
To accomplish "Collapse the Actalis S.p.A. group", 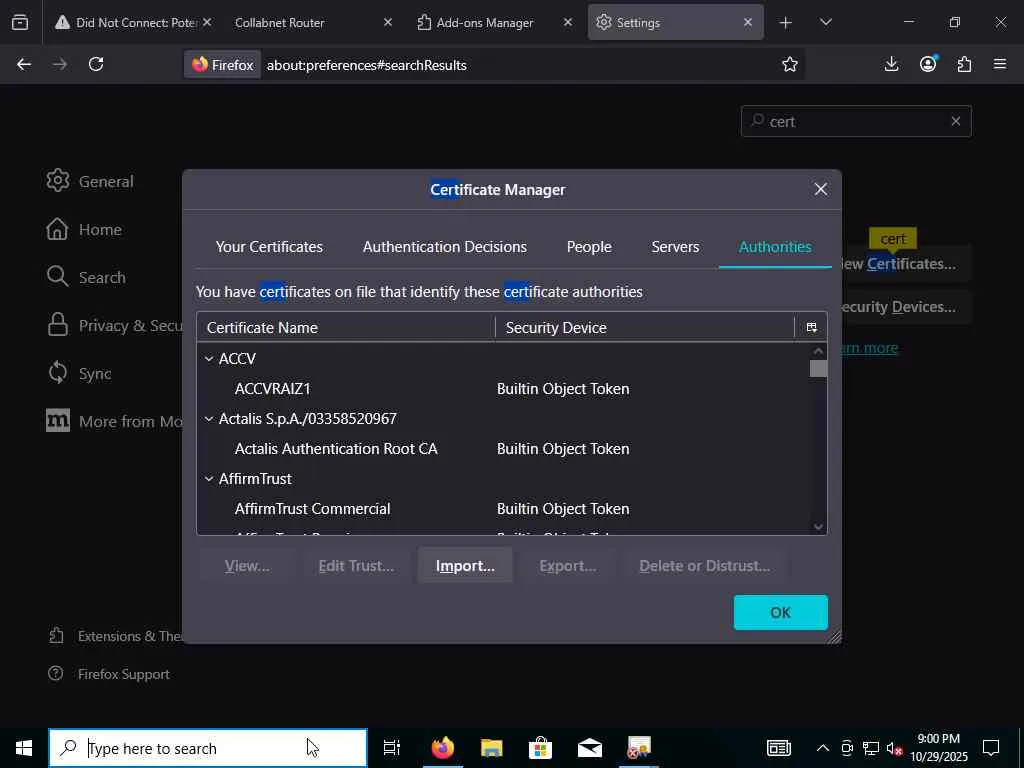I will pos(209,419).
